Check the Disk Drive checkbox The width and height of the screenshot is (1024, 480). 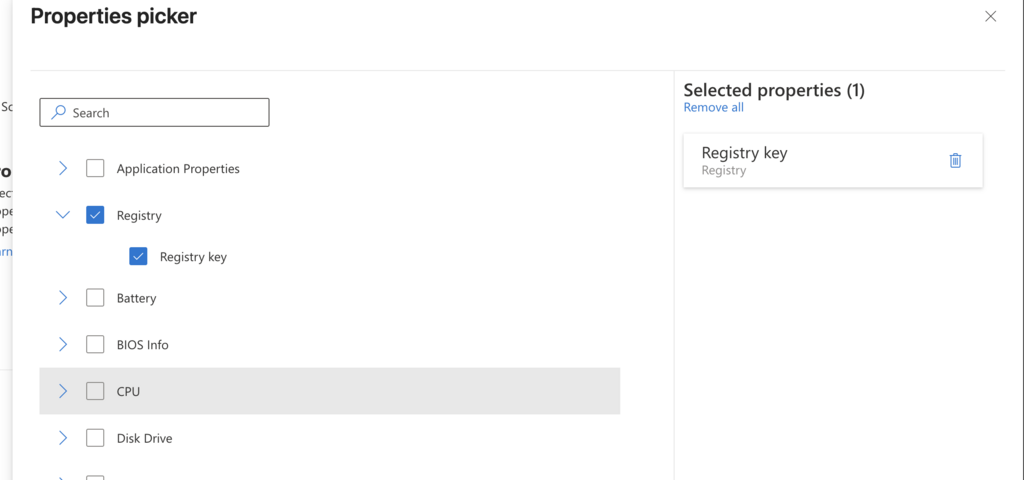click(95, 438)
